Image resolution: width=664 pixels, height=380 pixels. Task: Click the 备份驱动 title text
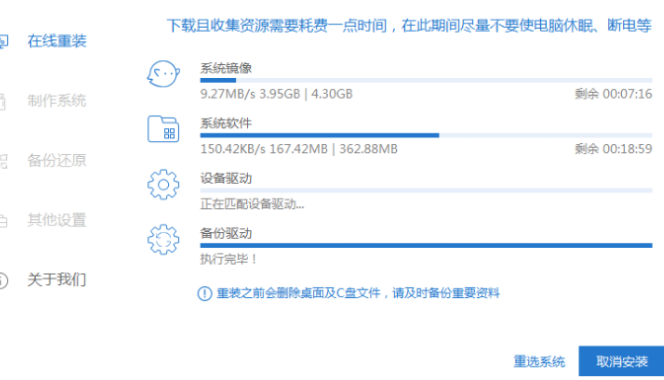[226, 233]
